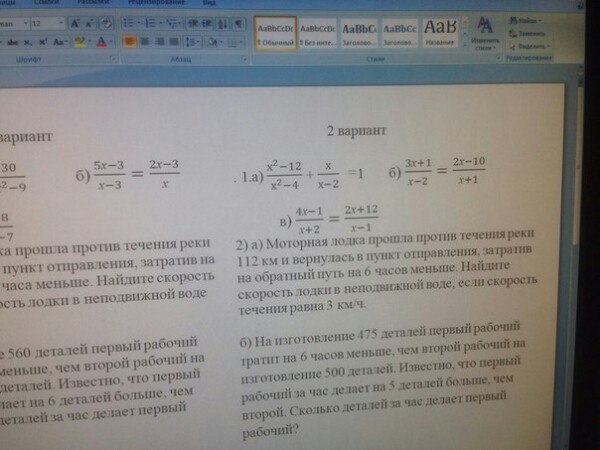Expand the numbering library arrow

click(x=161, y=24)
